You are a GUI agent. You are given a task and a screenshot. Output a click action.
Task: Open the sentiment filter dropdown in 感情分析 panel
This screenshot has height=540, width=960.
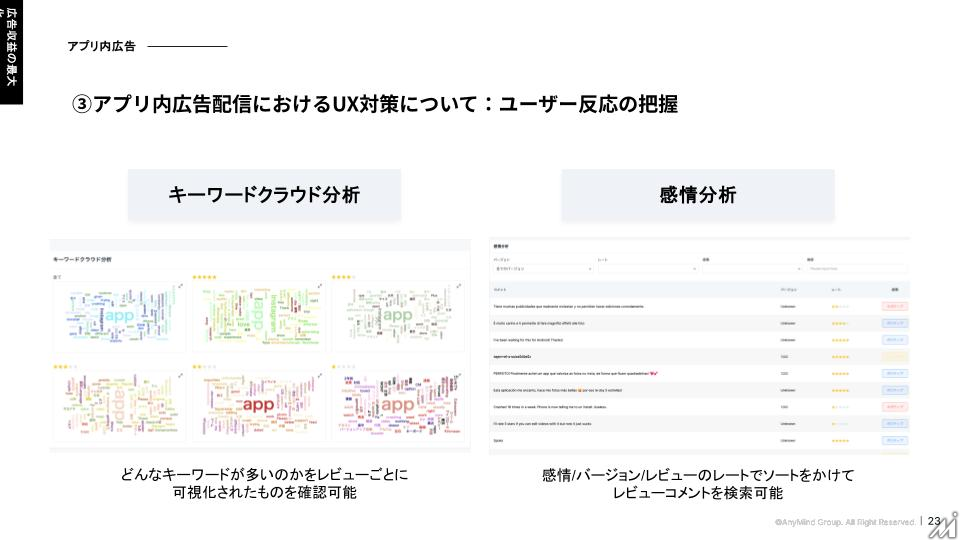click(752, 269)
